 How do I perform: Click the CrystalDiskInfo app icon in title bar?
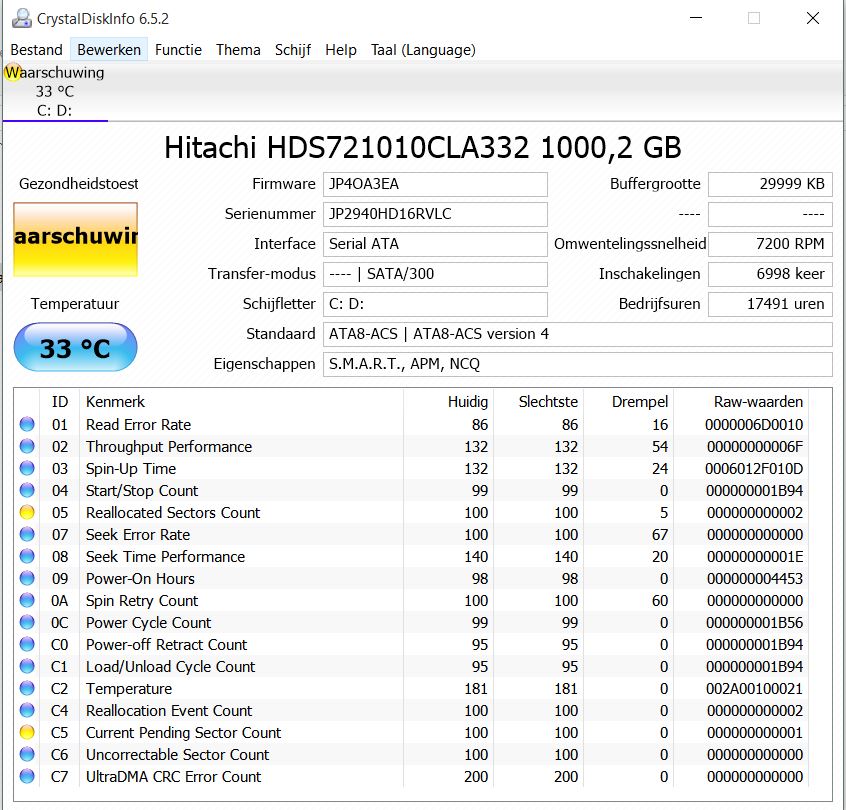[22, 18]
